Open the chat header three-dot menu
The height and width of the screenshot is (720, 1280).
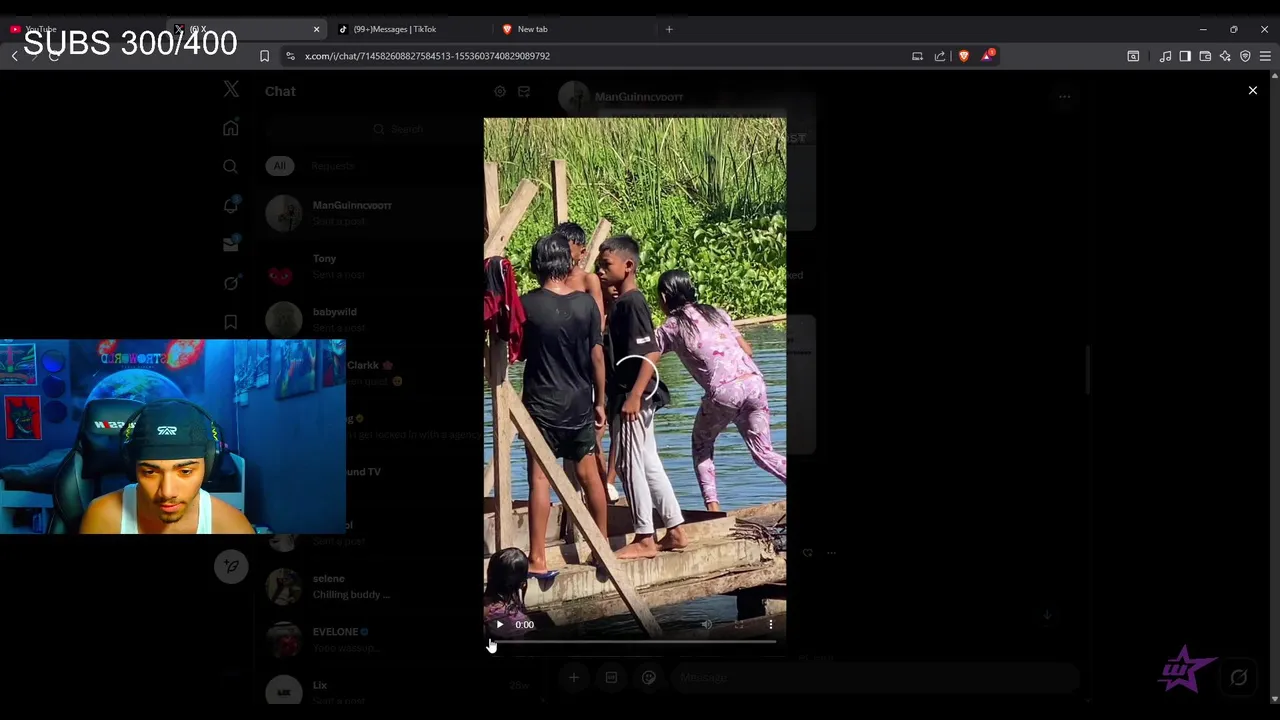pos(1065,97)
